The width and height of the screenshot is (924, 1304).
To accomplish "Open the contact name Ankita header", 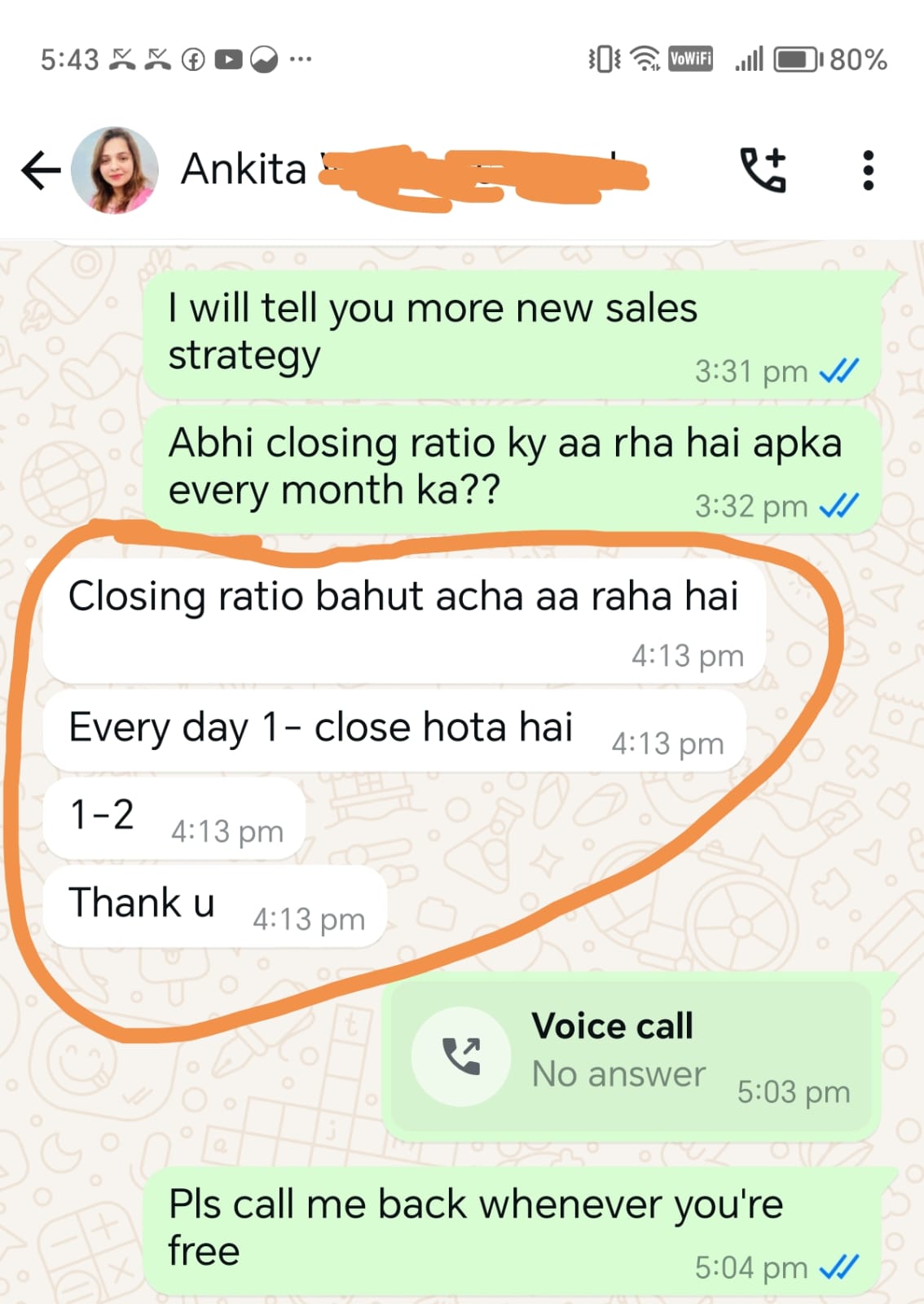I will (244, 170).
